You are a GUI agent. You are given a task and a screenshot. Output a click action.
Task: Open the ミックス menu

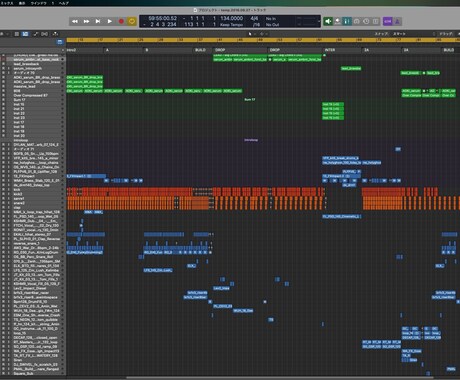[x=7, y=3]
